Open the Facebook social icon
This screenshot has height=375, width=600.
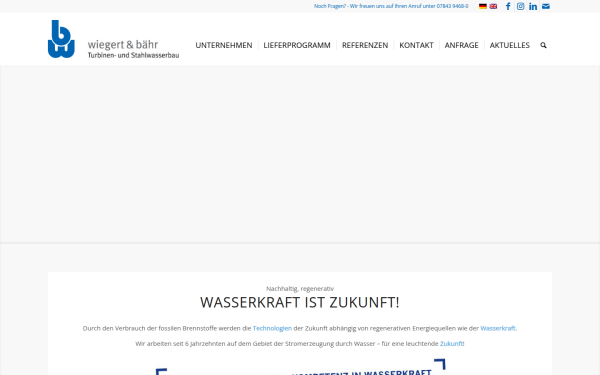(x=508, y=6)
